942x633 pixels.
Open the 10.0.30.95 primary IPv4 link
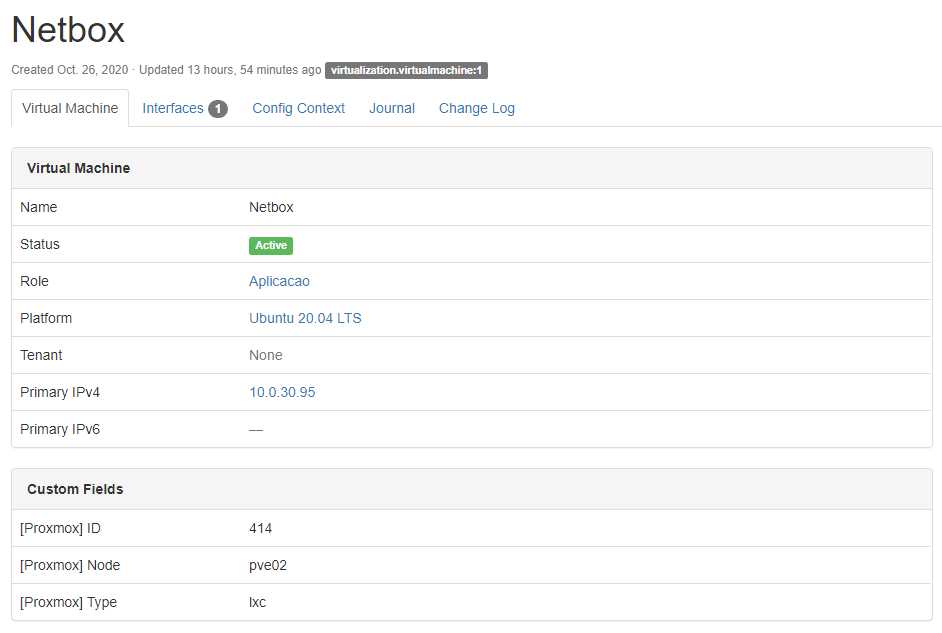[282, 392]
